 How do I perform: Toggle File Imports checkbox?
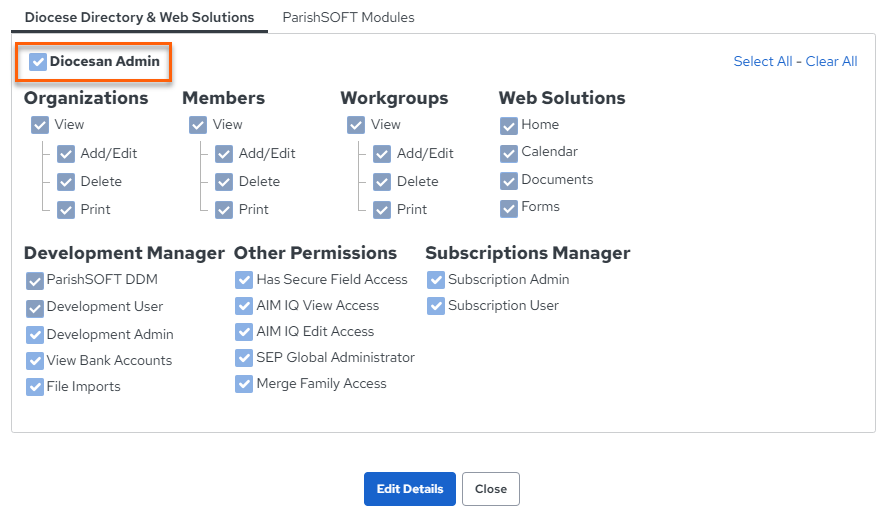(x=35, y=387)
